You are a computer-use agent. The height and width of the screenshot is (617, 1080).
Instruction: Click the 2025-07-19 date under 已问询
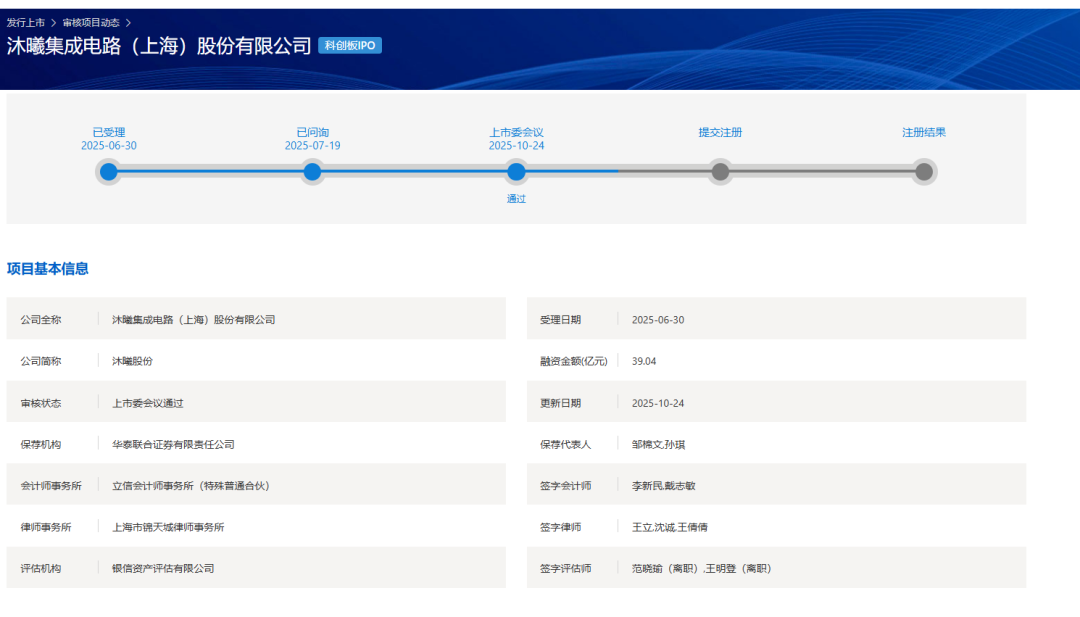click(312, 146)
